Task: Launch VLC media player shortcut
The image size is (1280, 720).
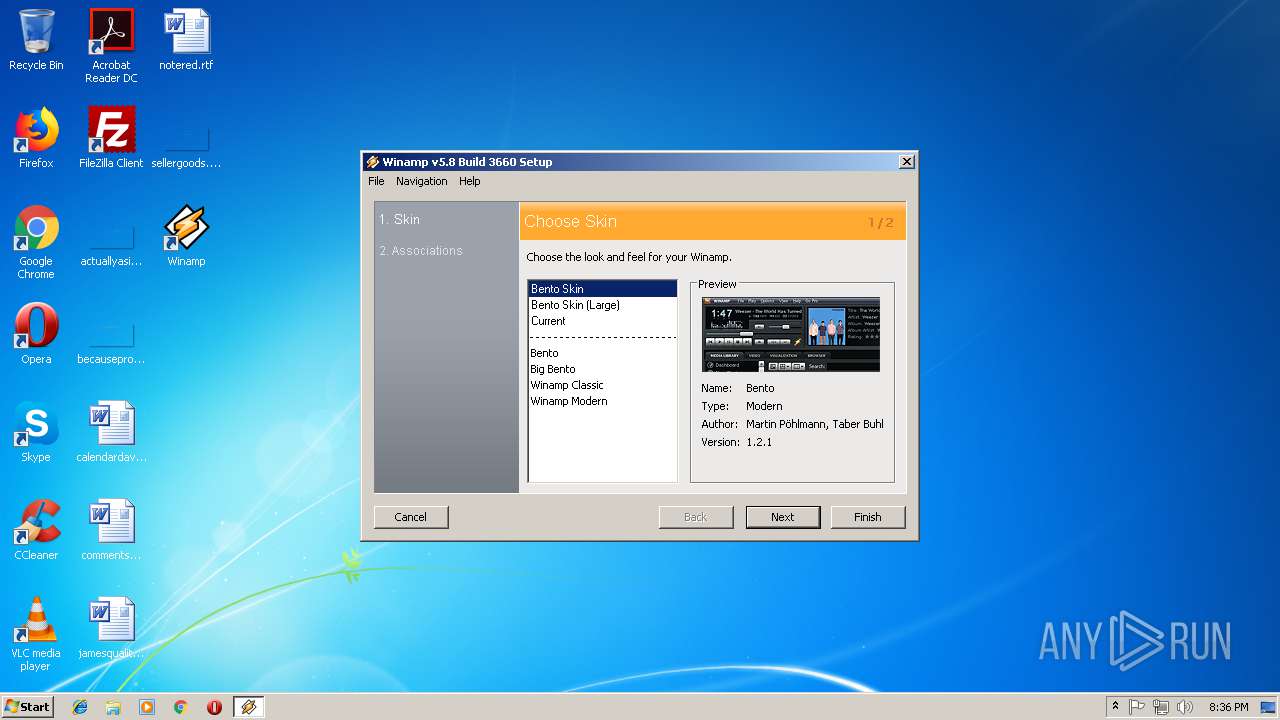Action: 36,634
